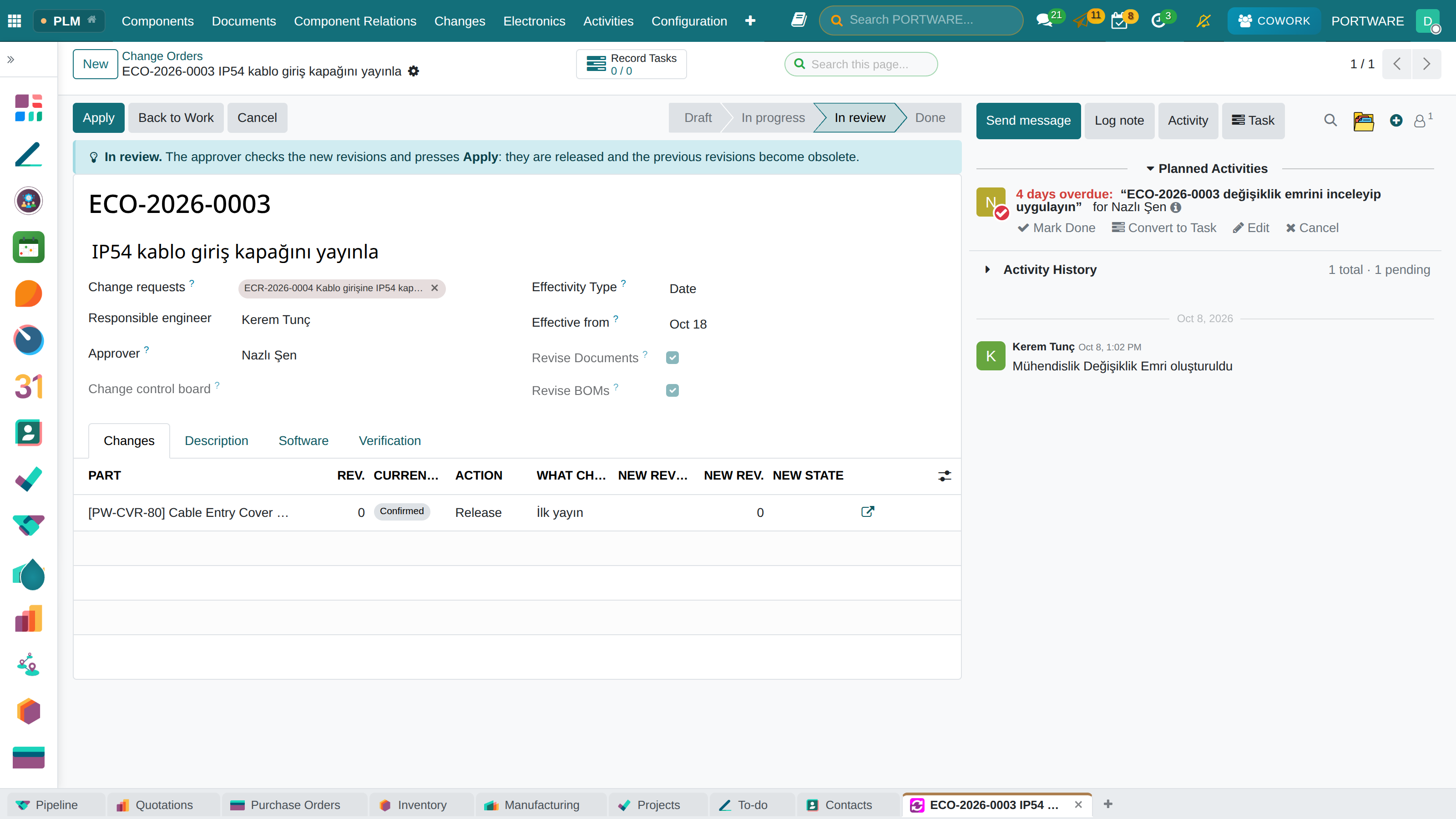The height and width of the screenshot is (819, 1456).
Task: Toggle the Revise BOMs checkbox
Action: pyautogui.click(x=672, y=390)
